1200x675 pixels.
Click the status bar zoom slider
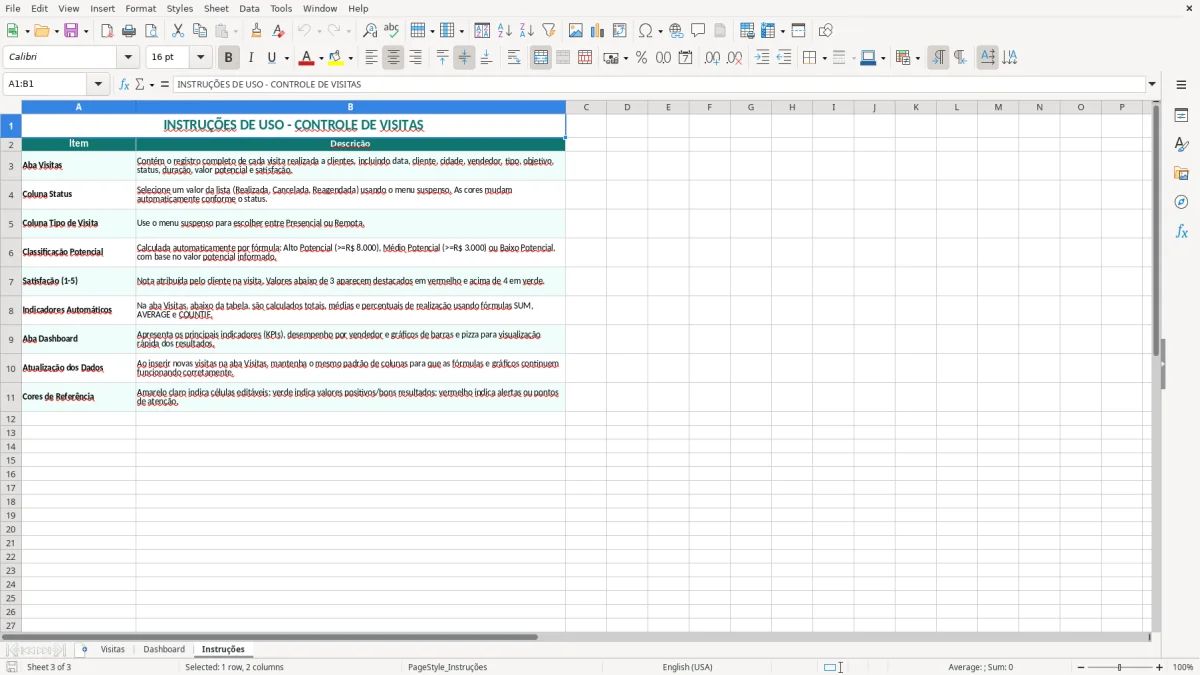click(1118, 667)
